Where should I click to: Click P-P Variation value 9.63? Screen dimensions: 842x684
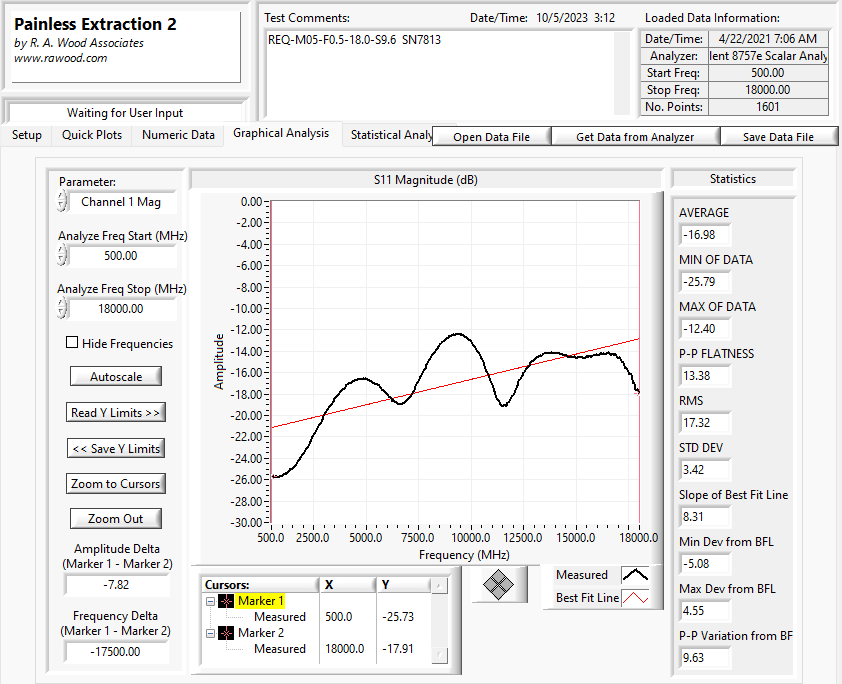705,658
